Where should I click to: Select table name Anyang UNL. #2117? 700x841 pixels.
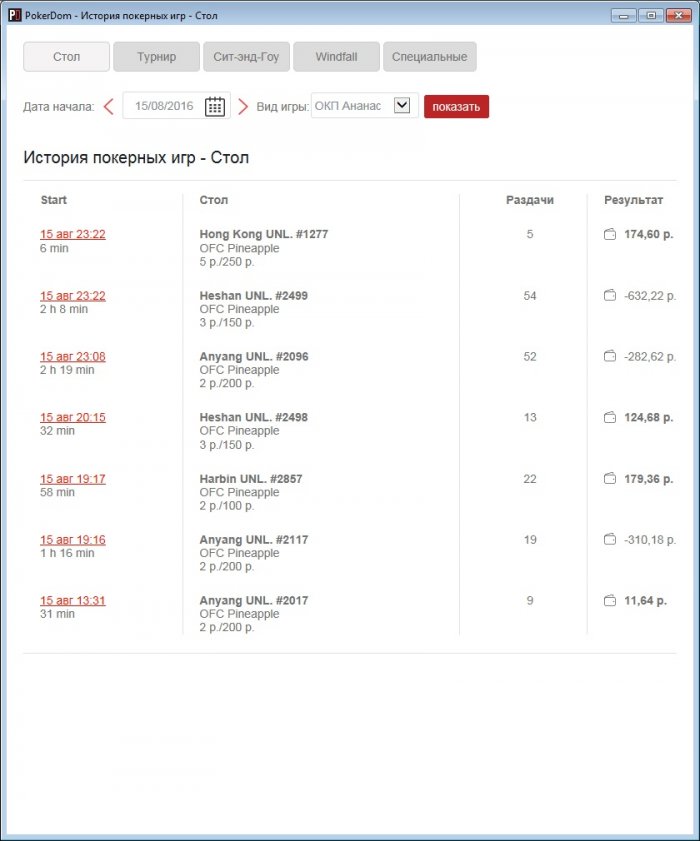254,540
